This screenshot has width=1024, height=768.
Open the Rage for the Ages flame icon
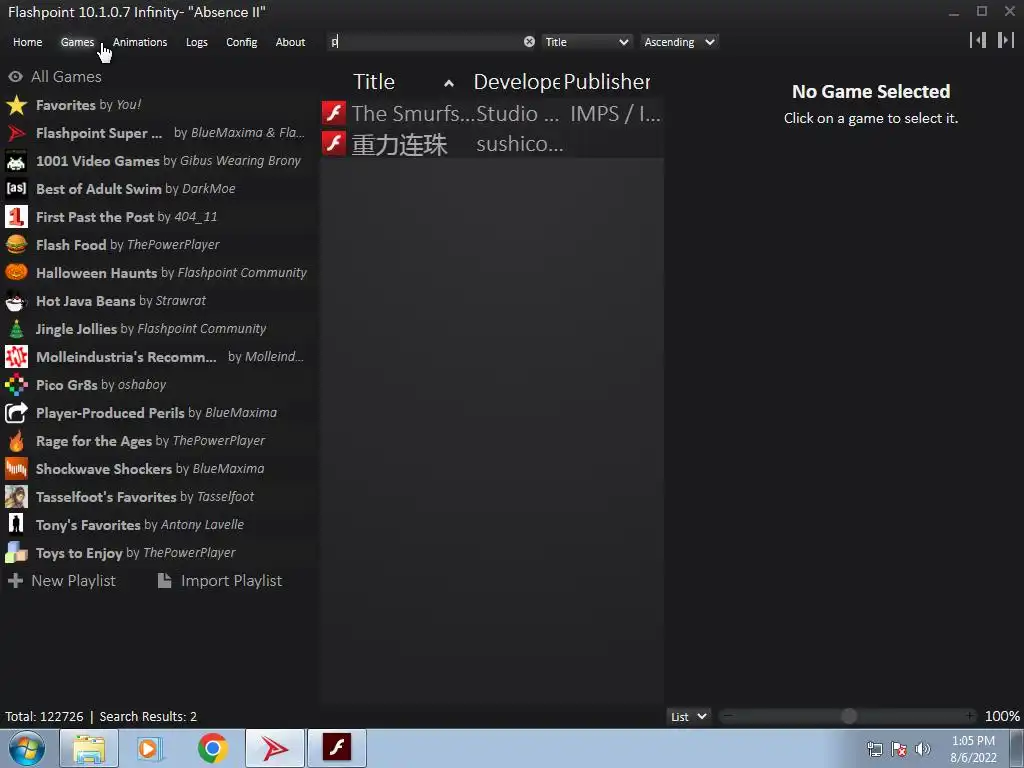pyautogui.click(x=16, y=441)
